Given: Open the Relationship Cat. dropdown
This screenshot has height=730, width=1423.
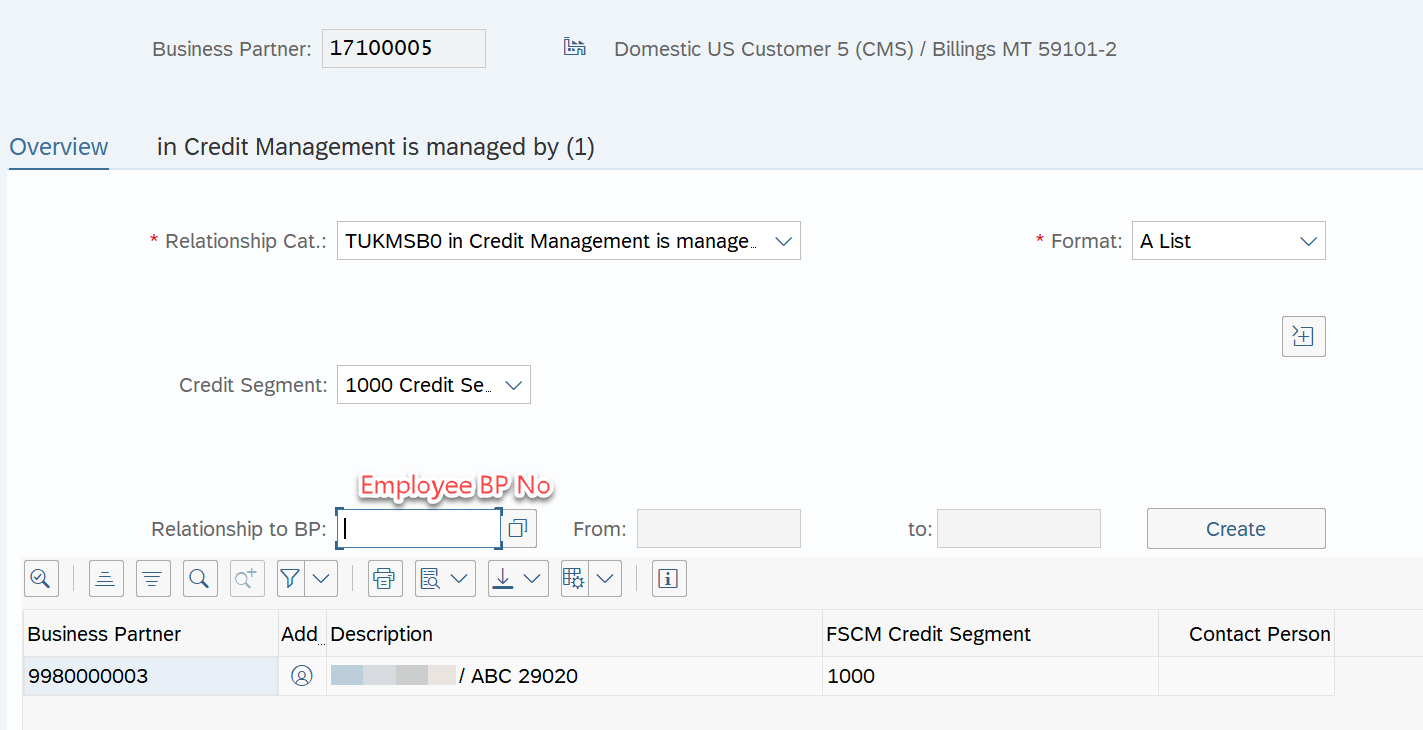Looking at the screenshot, I should click(x=783, y=241).
